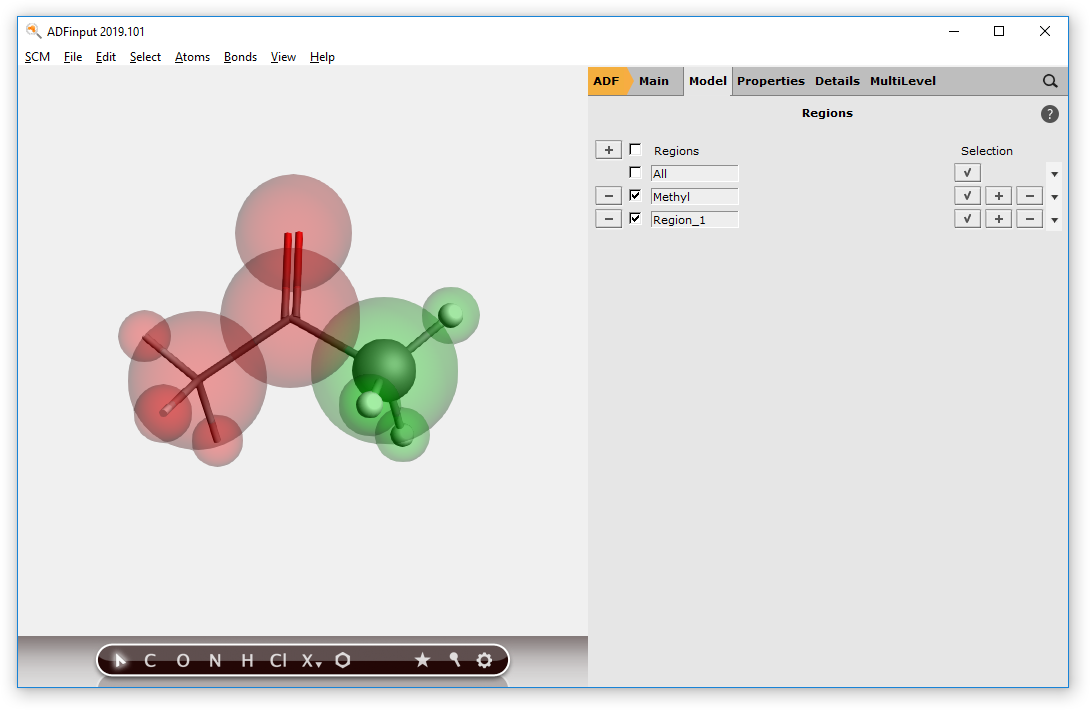Open the X other-elements dropdown
Viewport: 1090px width, 710px height.
pos(311,660)
